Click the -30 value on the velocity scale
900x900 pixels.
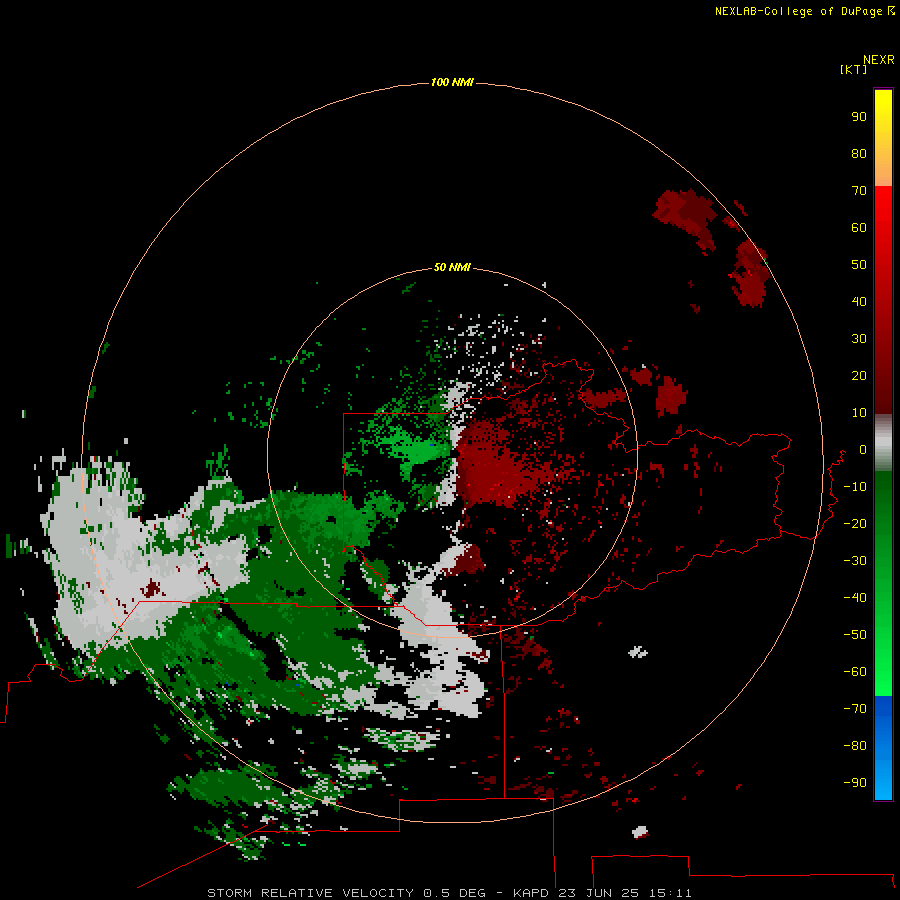coord(855,561)
